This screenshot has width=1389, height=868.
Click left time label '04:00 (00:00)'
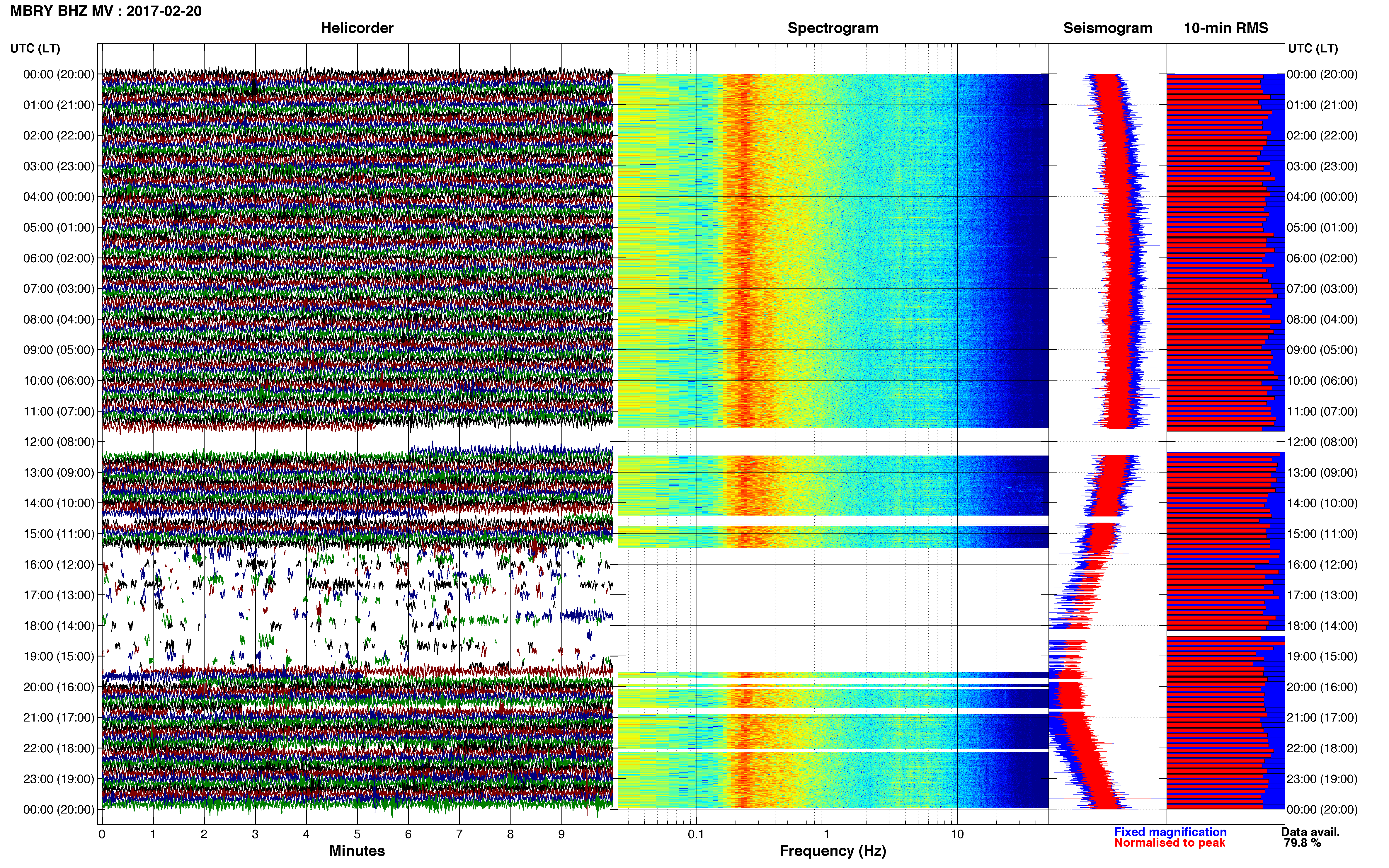coord(59,197)
